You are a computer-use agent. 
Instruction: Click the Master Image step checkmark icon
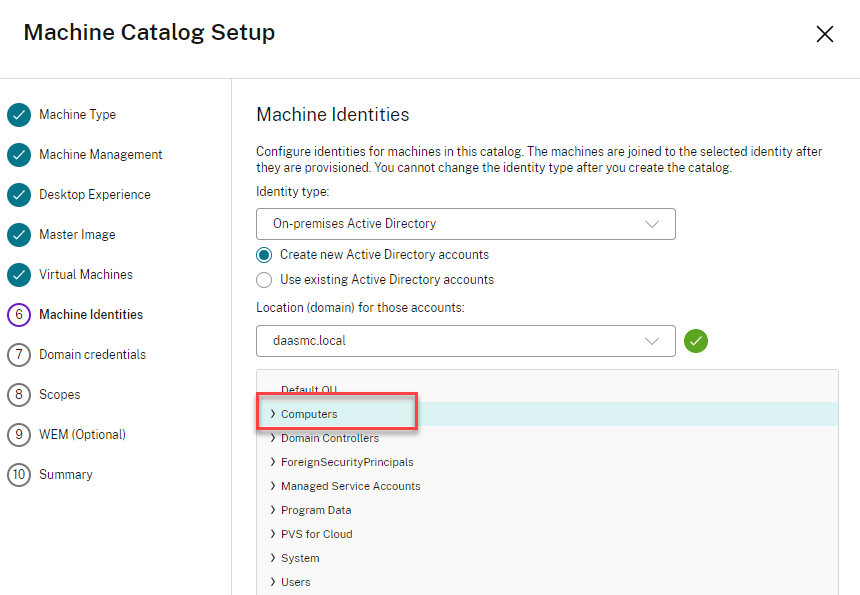point(19,235)
